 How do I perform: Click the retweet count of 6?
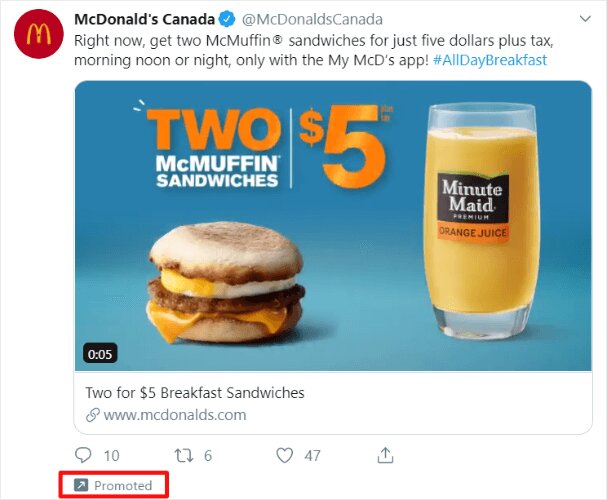[208, 455]
